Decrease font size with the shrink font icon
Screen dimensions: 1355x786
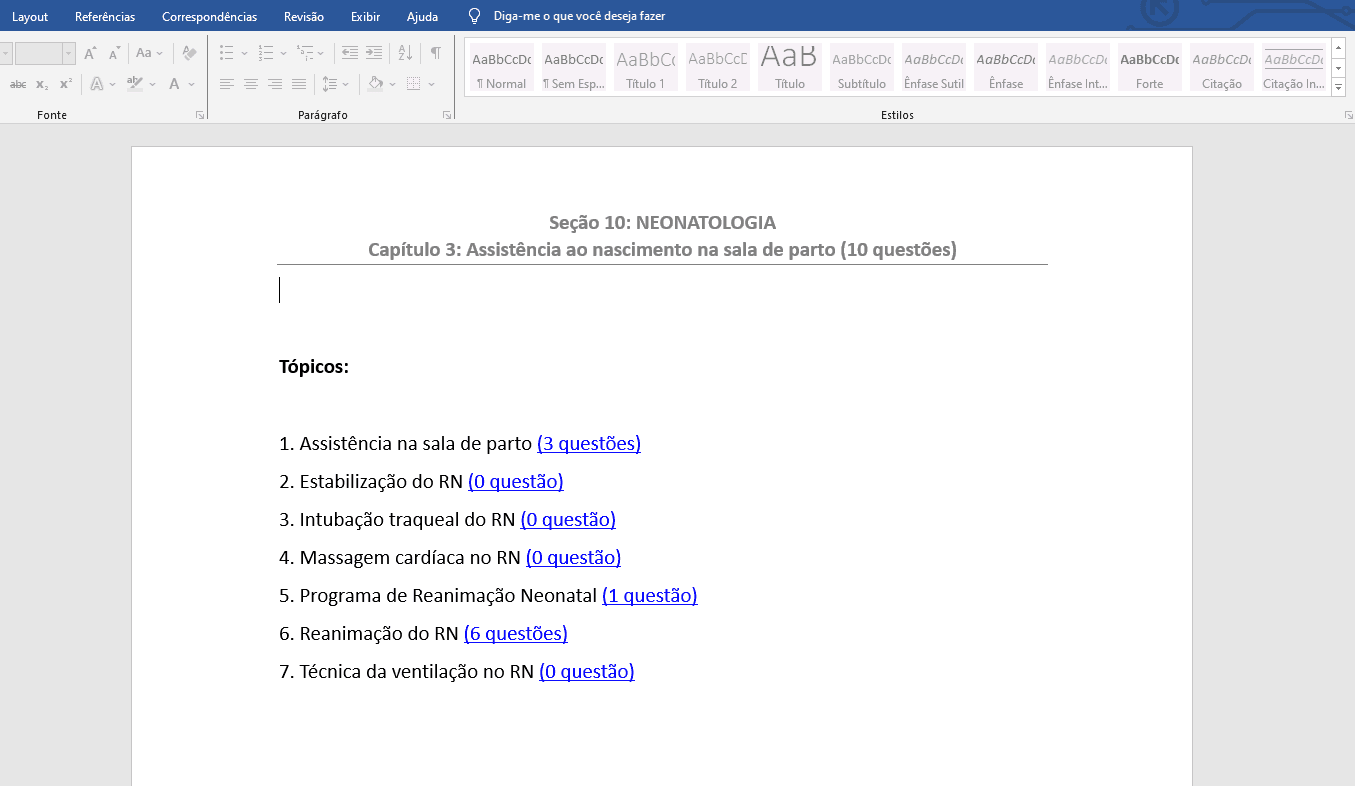(114, 53)
